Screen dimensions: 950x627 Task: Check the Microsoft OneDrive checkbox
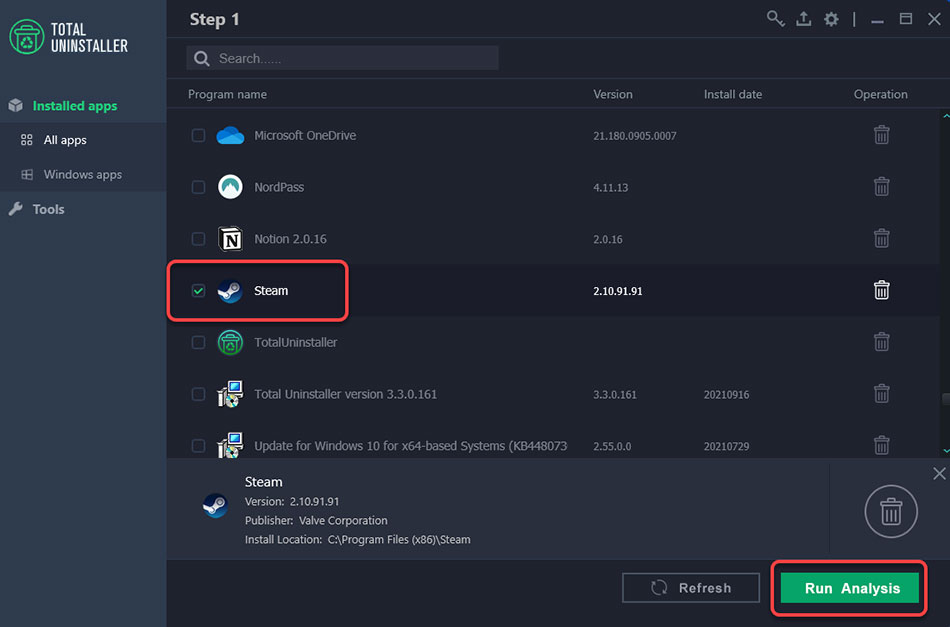198,135
